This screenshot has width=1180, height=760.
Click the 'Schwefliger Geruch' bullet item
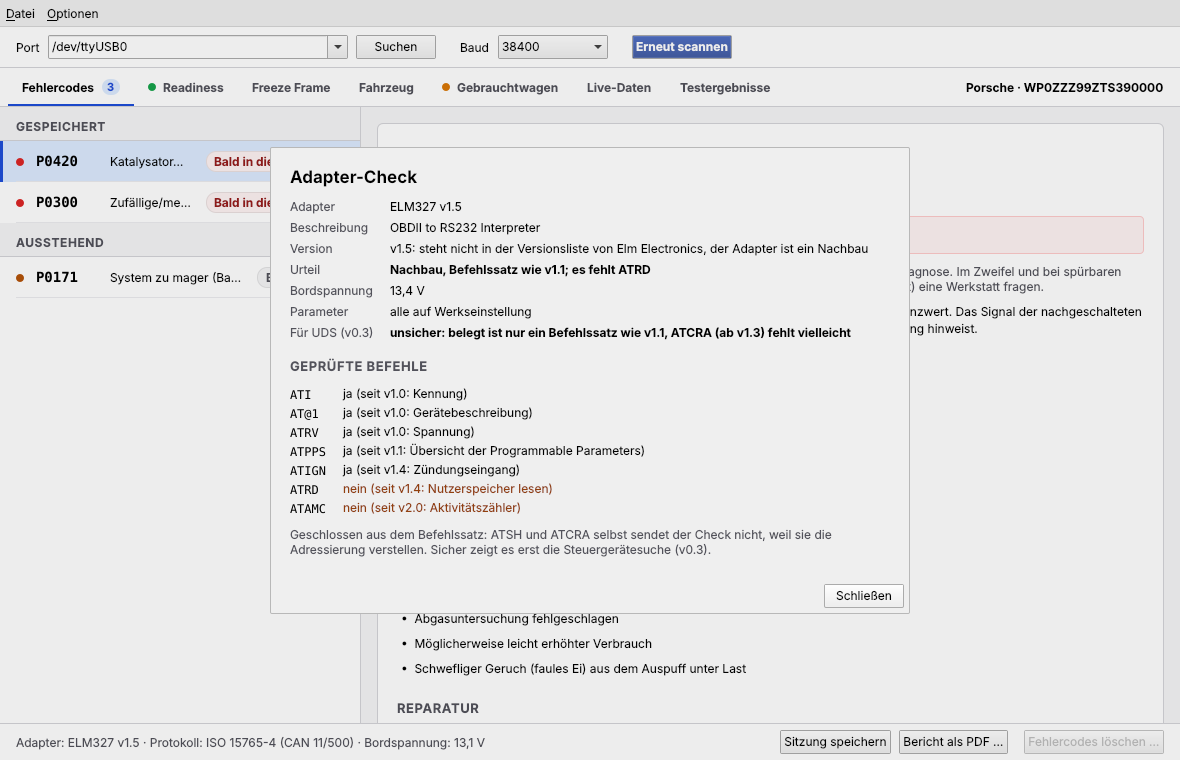coord(580,668)
